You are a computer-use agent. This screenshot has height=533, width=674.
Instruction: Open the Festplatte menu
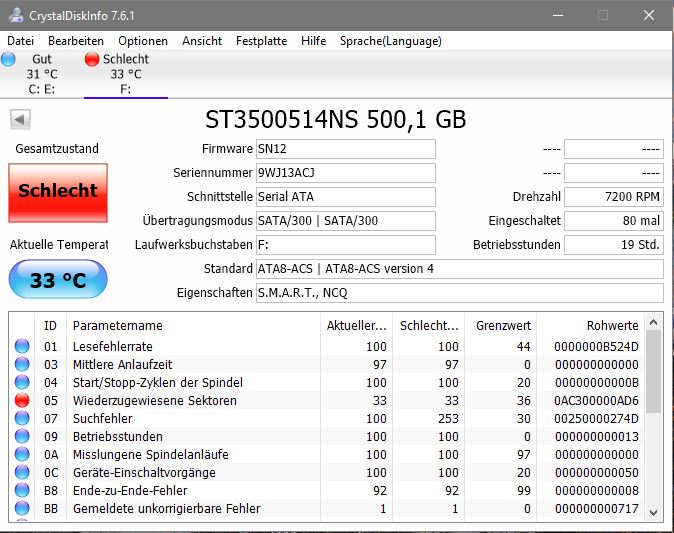coord(261,41)
